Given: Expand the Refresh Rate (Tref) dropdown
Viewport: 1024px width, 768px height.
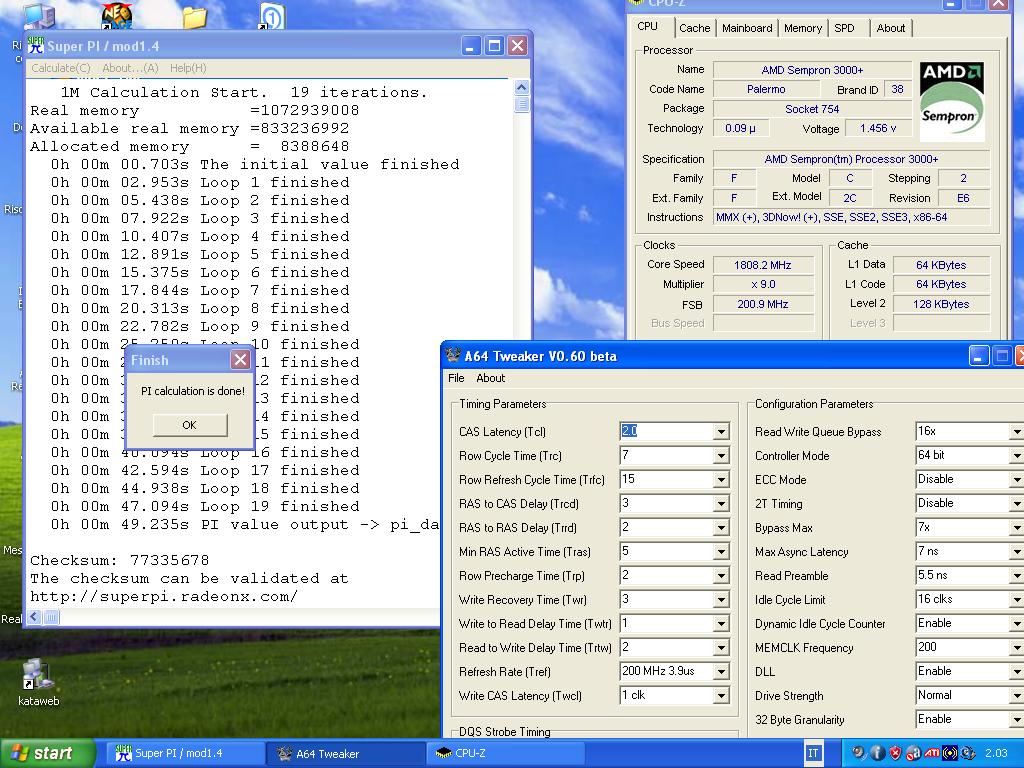Looking at the screenshot, I should [721, 672].
